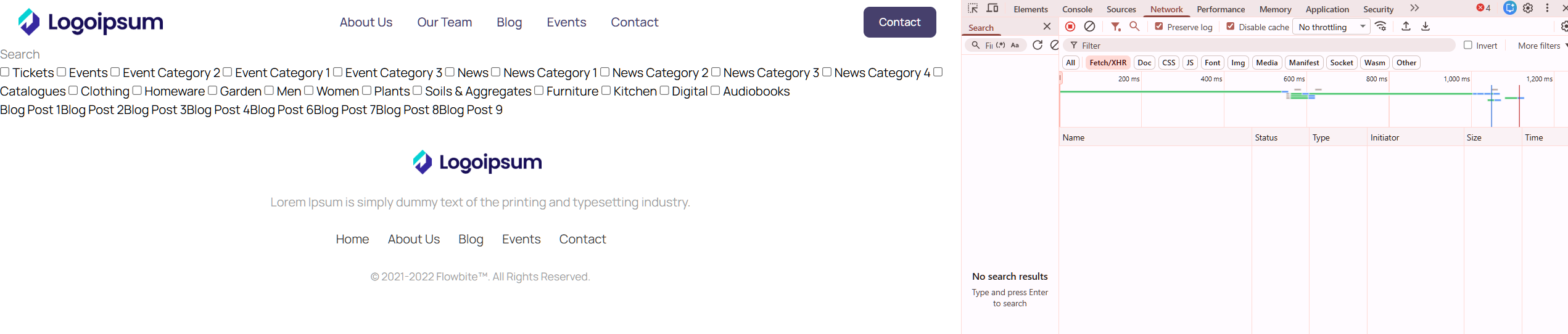Screen dimensions: 1568x334
Task: Switch to the Console tab
Action: click(x=1077, y=9)
